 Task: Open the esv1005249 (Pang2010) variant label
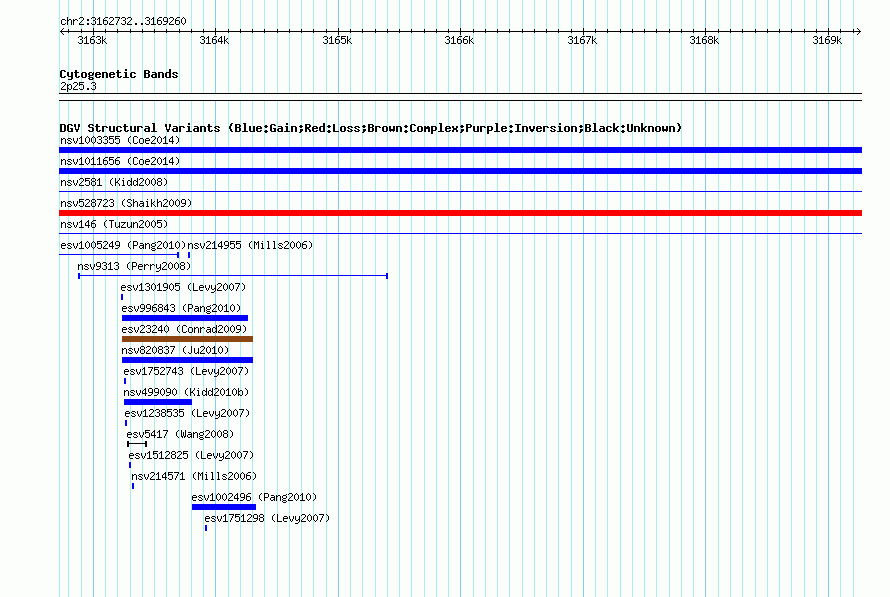123,245
